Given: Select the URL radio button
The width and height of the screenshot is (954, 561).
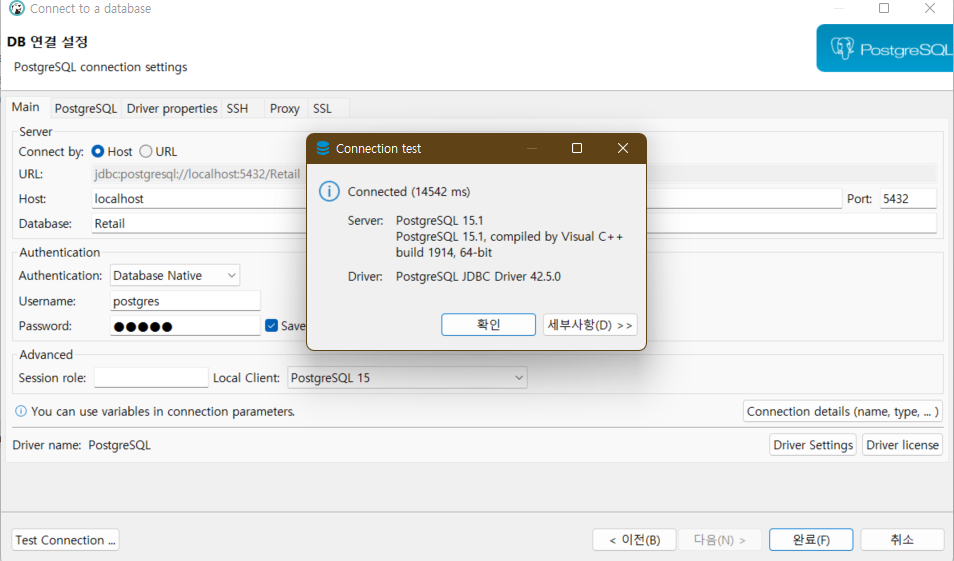Looking at the screenshot, I should click(x=145, y=151).
